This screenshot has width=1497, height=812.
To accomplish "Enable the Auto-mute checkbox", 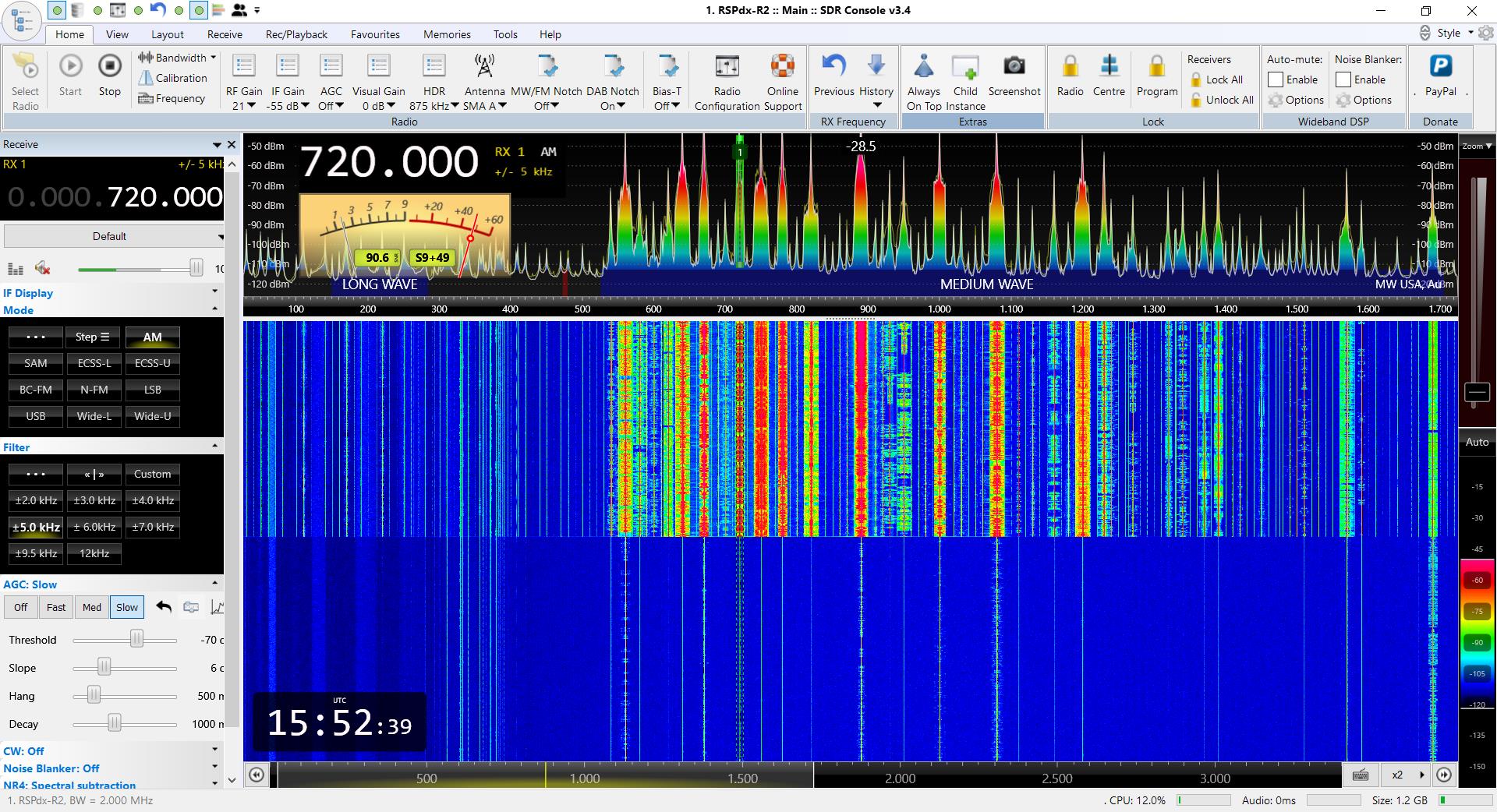I will point(1276,79).
